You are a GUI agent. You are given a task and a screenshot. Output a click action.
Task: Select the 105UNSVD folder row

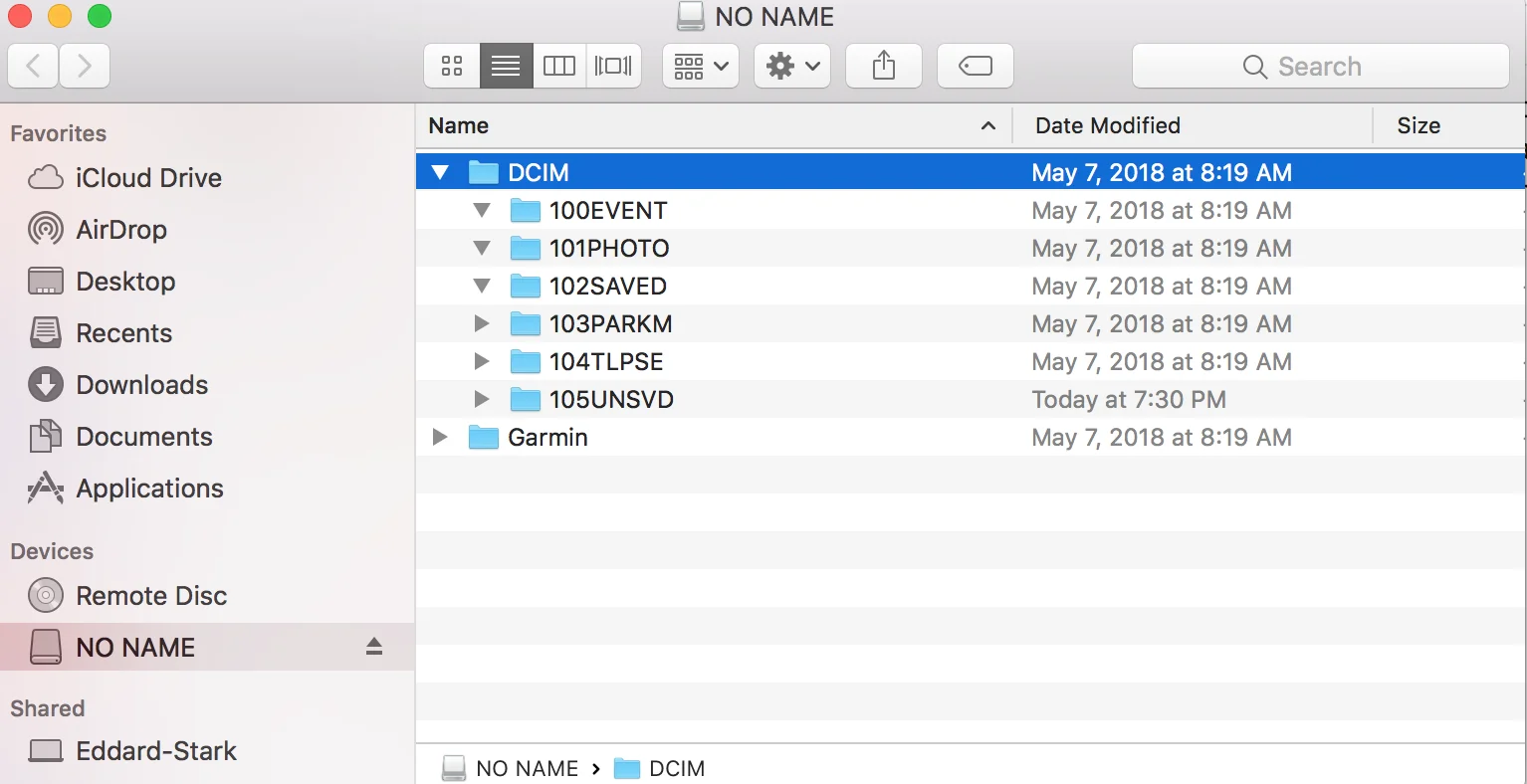pos(611,400)
